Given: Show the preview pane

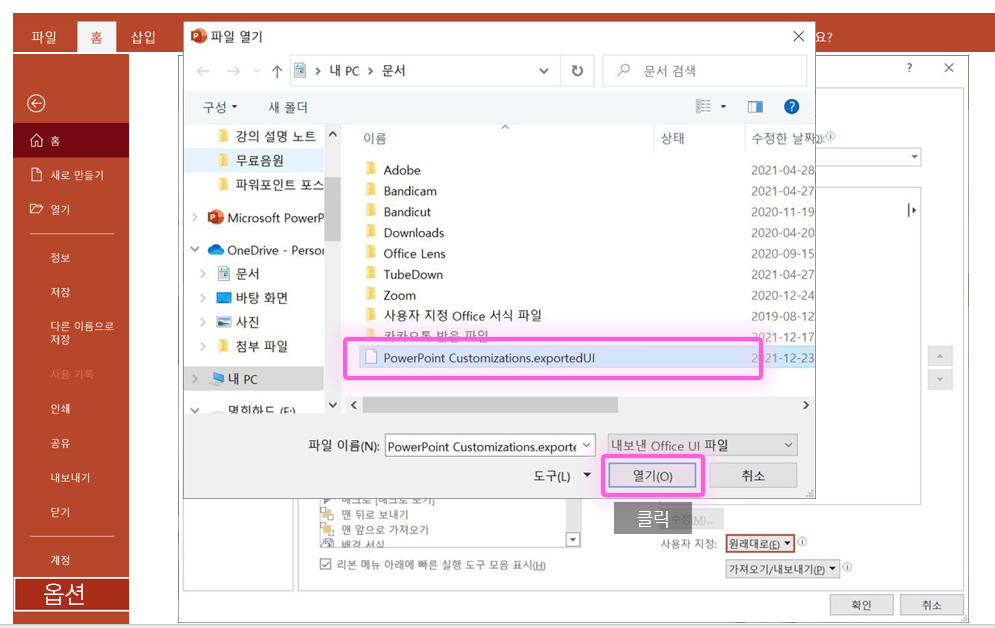Looking at the screenshot, I should click(x=755, y=106).
